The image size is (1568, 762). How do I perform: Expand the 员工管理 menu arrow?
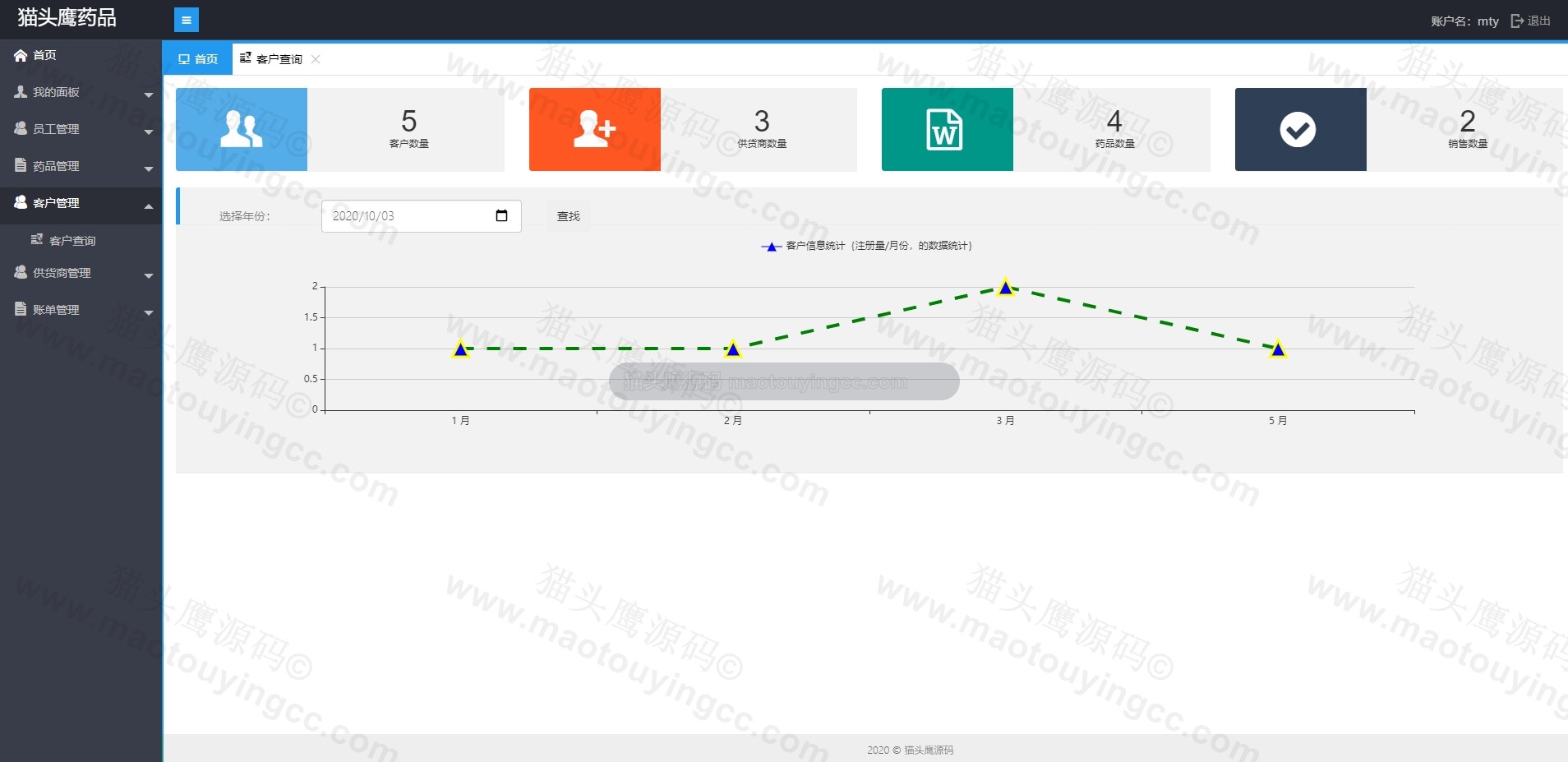coord(149,132)
